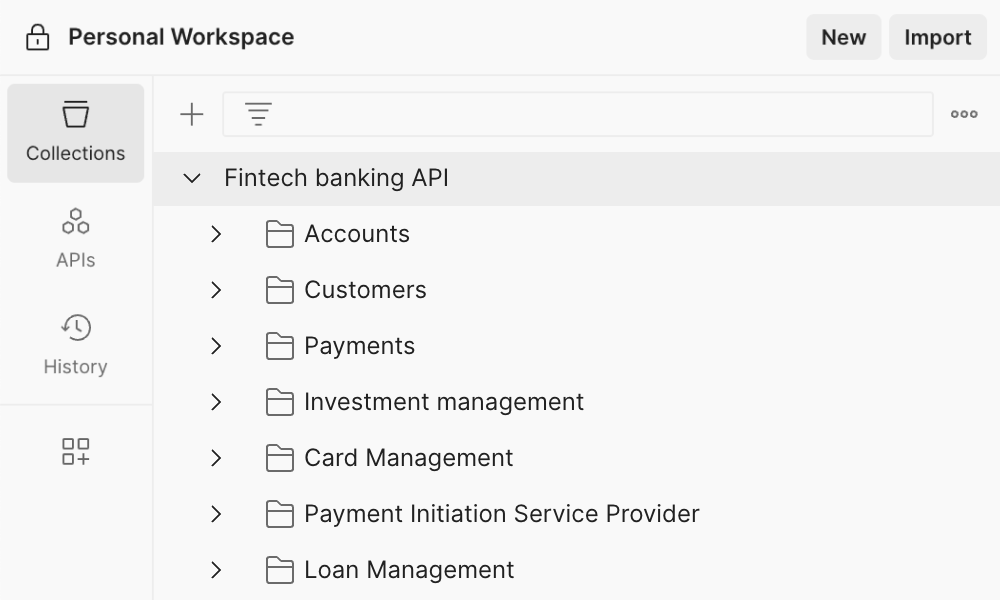
Task: Select Payment Initiation Service Provider folder
Action: (x=501, y=514)
